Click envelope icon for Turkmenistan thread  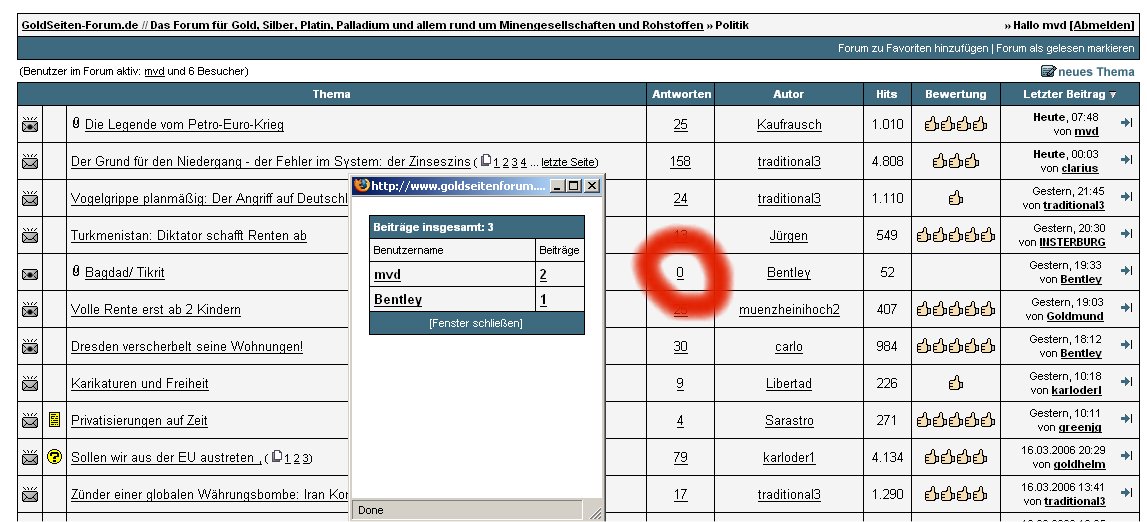point(30,235)
